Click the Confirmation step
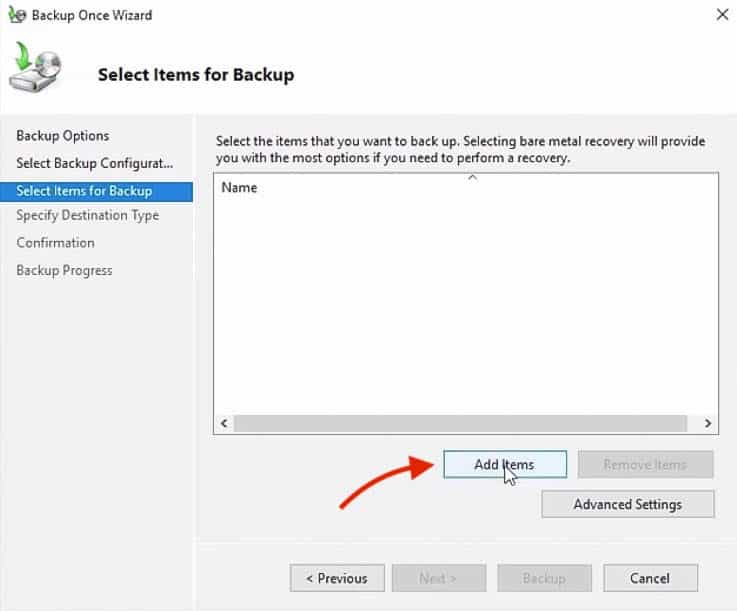The width and height of the screenshot is (737, 611). pos(55,243)
